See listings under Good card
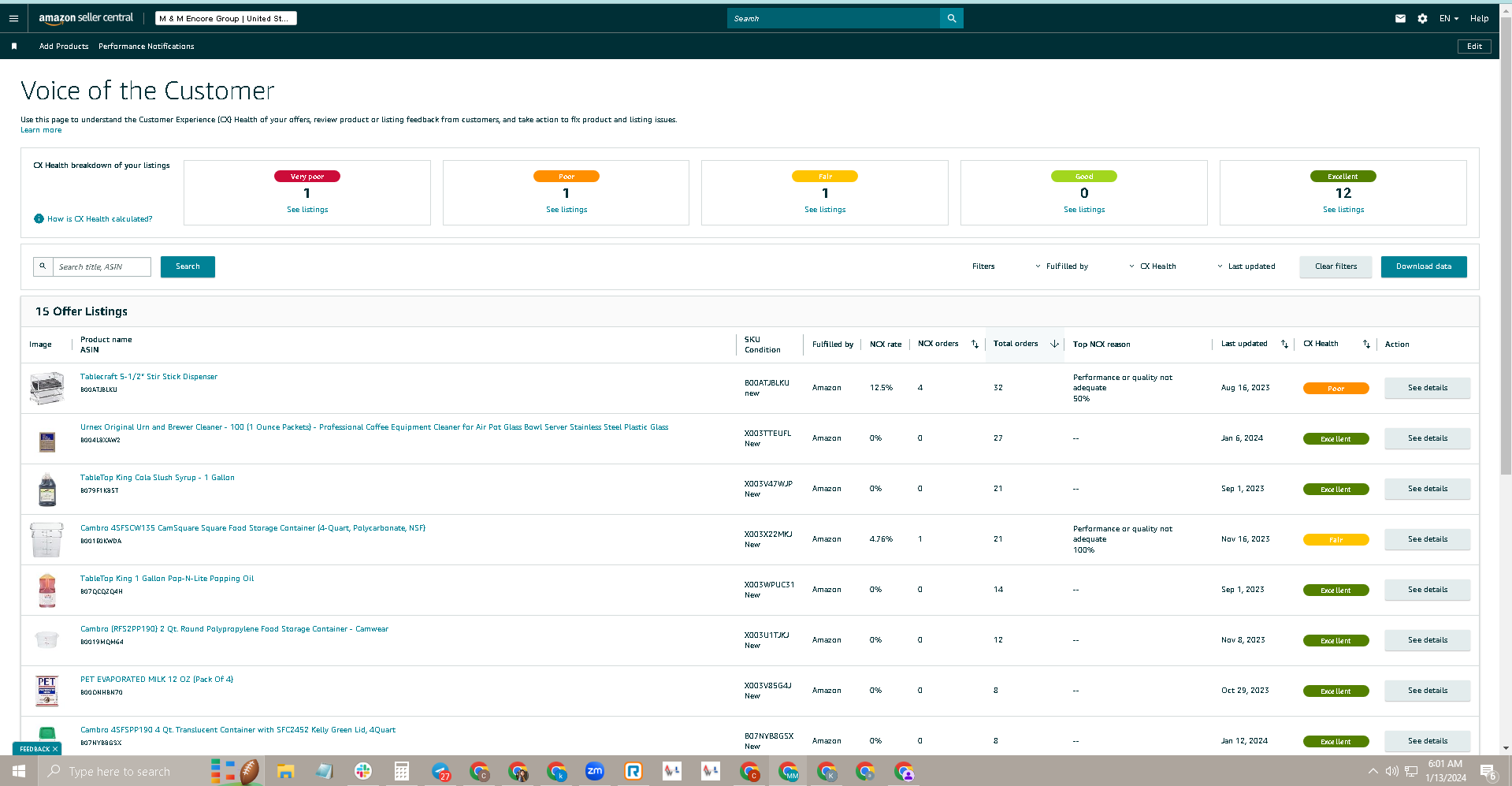Viewport: 1512px width, 786px height. (1084, 210)
